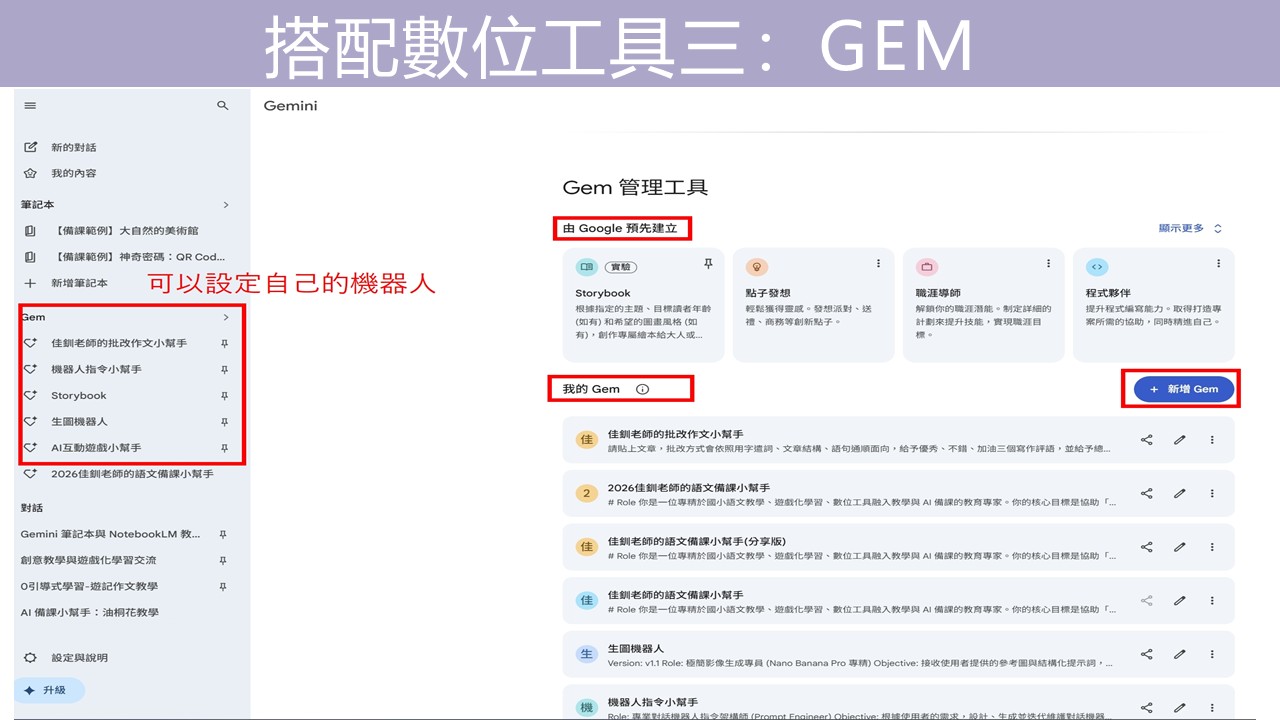The width and height of the screenshot is (1280, 720).
Task: Open more menu for 2026佳釧老師的語文備課小幫手 row
Action: (x=1212, y=493)
